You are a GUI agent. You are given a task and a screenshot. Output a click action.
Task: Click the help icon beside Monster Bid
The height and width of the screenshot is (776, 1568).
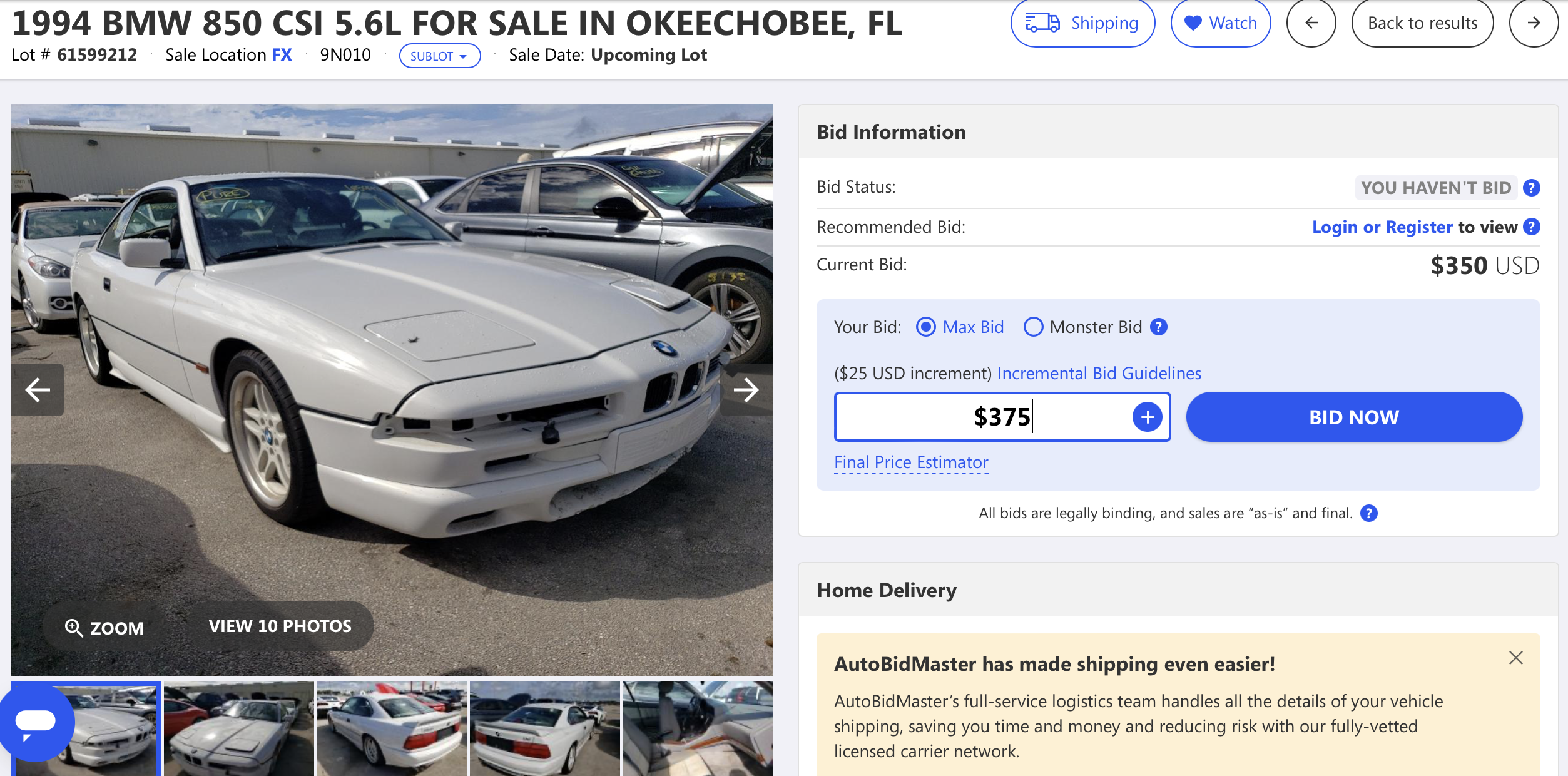click(x=1159, y=327)
